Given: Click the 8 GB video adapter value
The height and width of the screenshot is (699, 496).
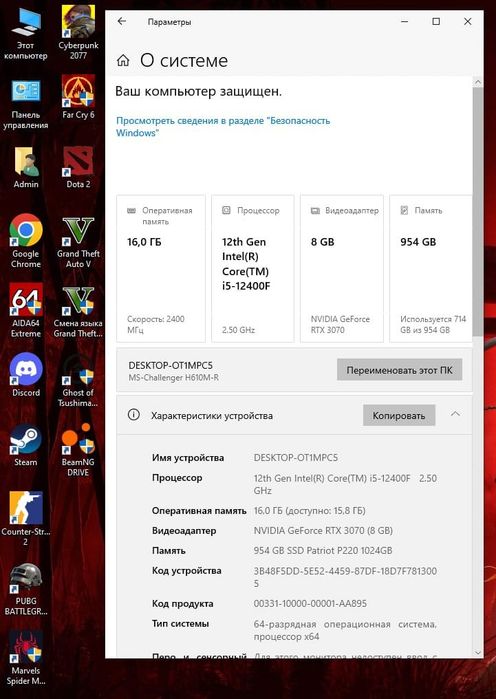Looking at the screenshot, I should [323, 242].
